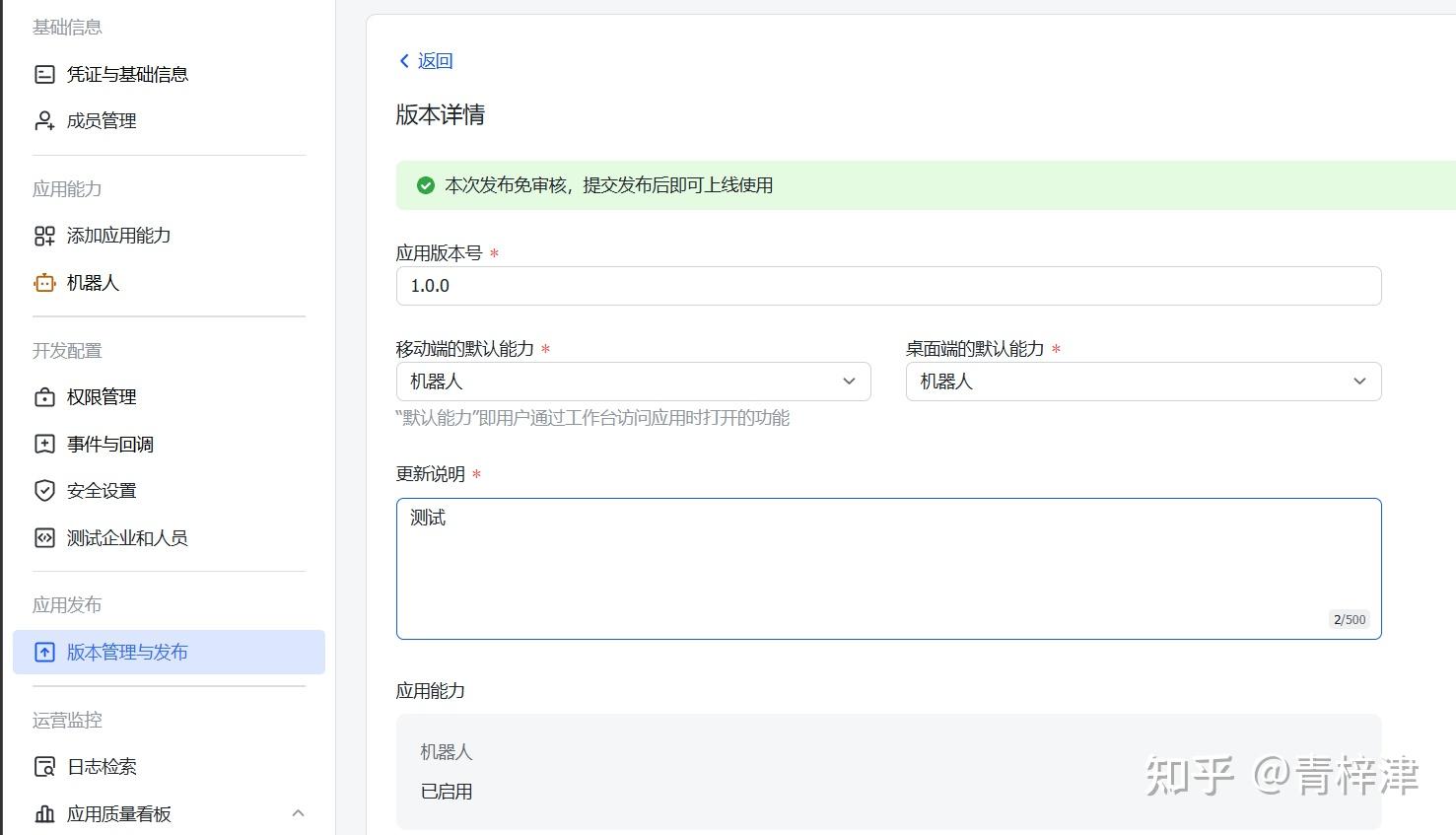Viewport: 1456px width, 835px height.
Task: Click the 已启用 status text
Action: pos(447,792)
